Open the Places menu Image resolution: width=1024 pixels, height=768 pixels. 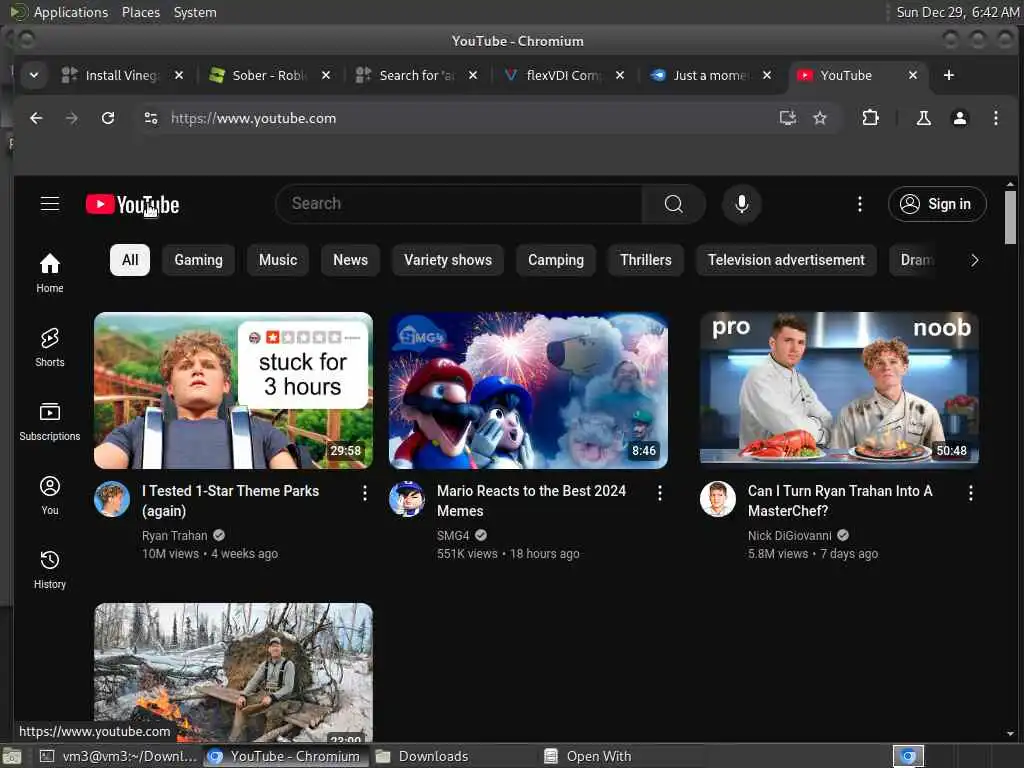coord(141,12)
